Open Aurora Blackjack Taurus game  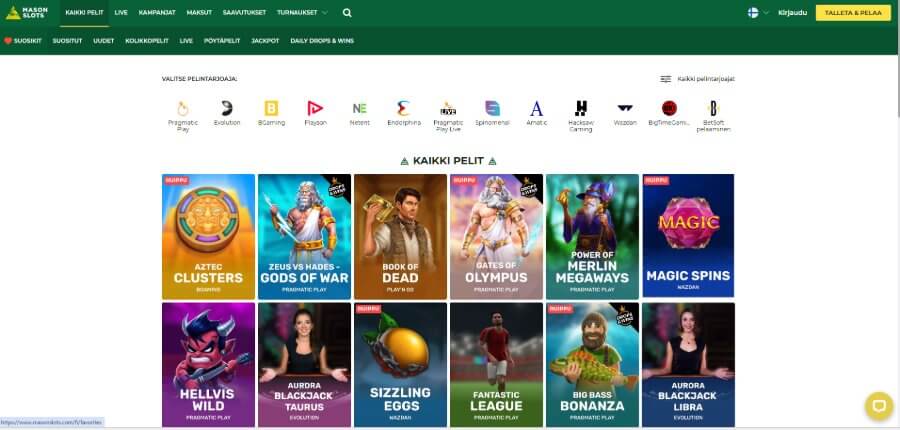pyautogui.click(x=304, y=365)
